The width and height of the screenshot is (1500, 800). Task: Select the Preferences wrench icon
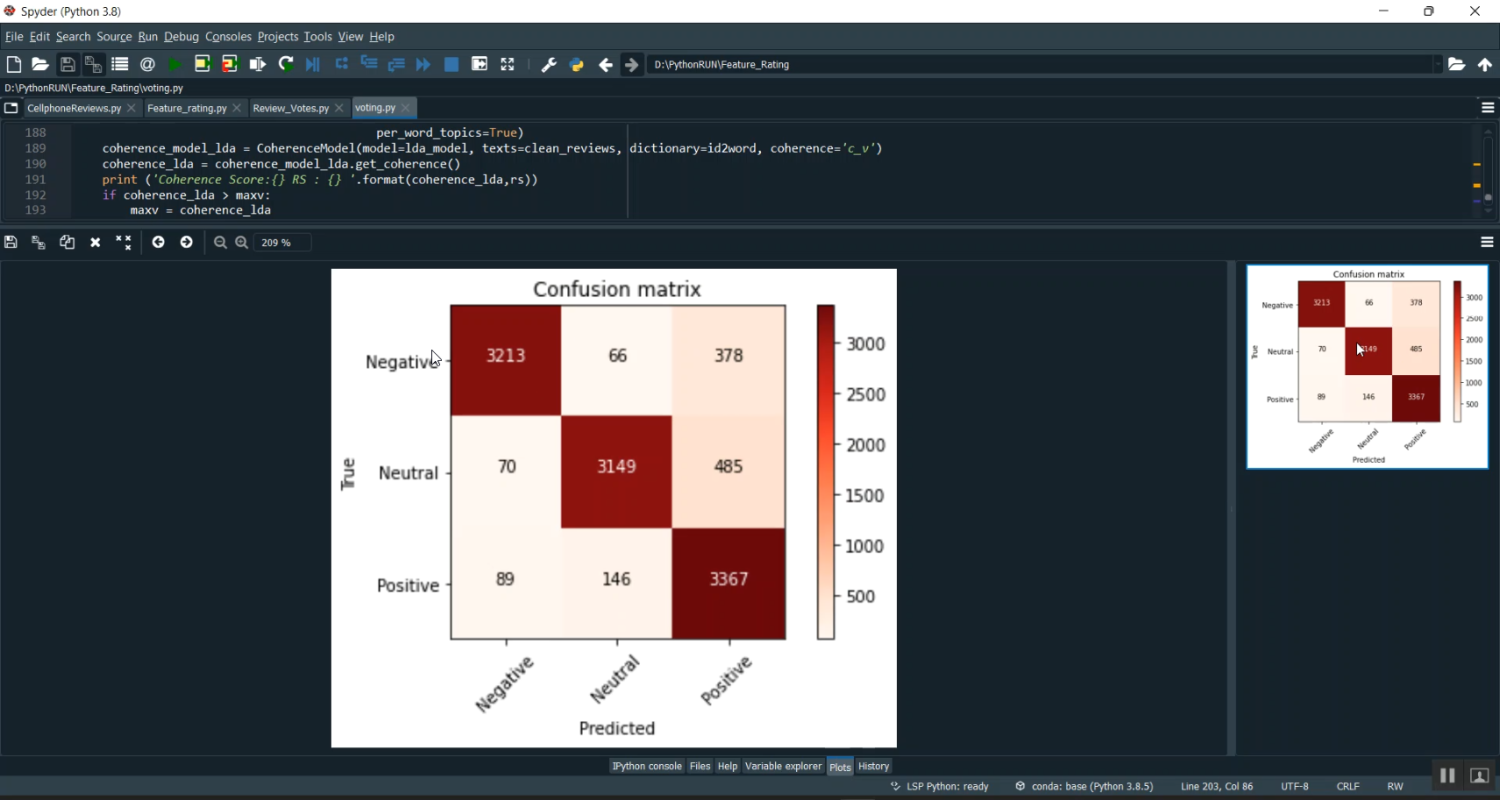click(x=548, y=64)
